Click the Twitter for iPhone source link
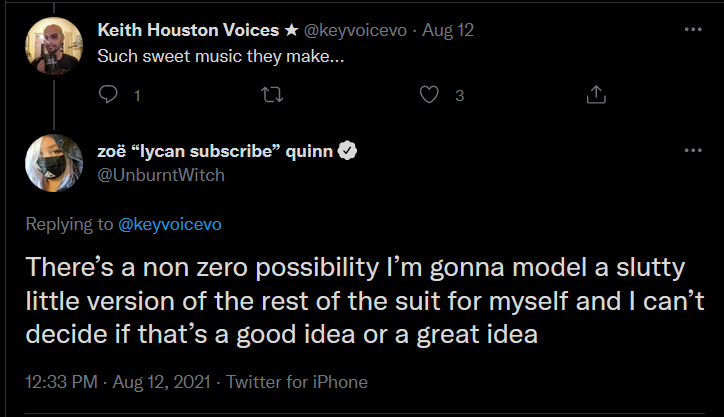Image resolution: width=724 pixels, height=417 pixels. click(x=297, y=382)
